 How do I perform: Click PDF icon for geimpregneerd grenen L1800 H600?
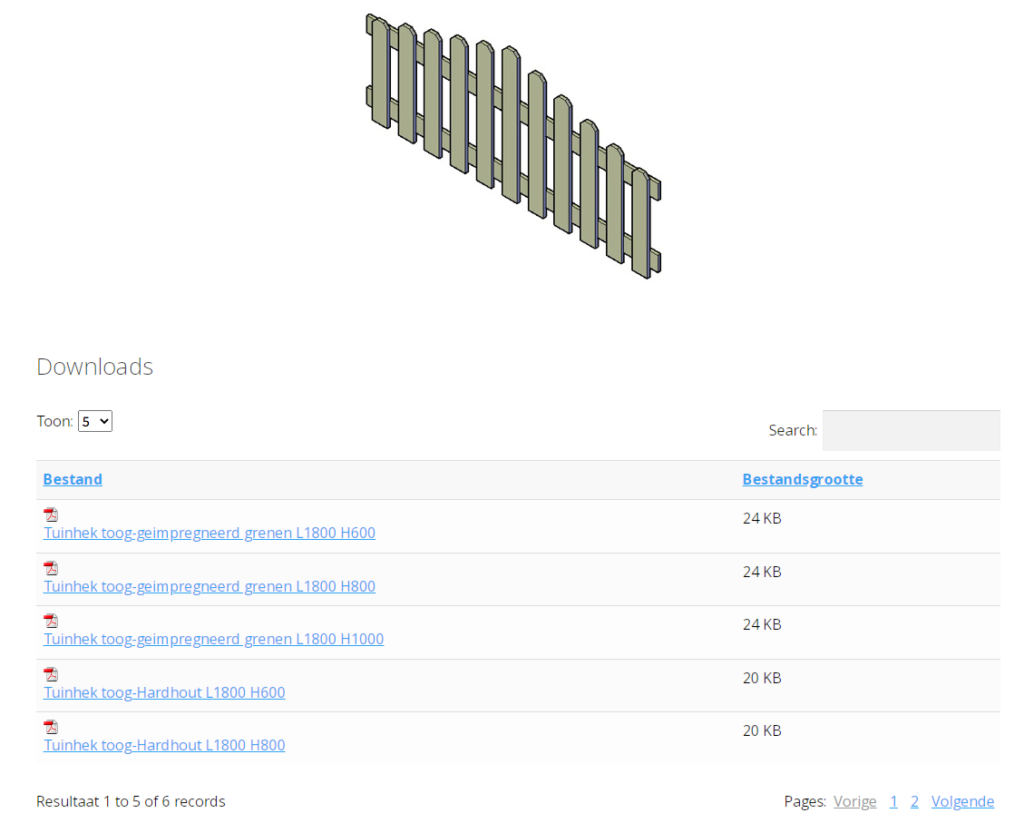51,515
